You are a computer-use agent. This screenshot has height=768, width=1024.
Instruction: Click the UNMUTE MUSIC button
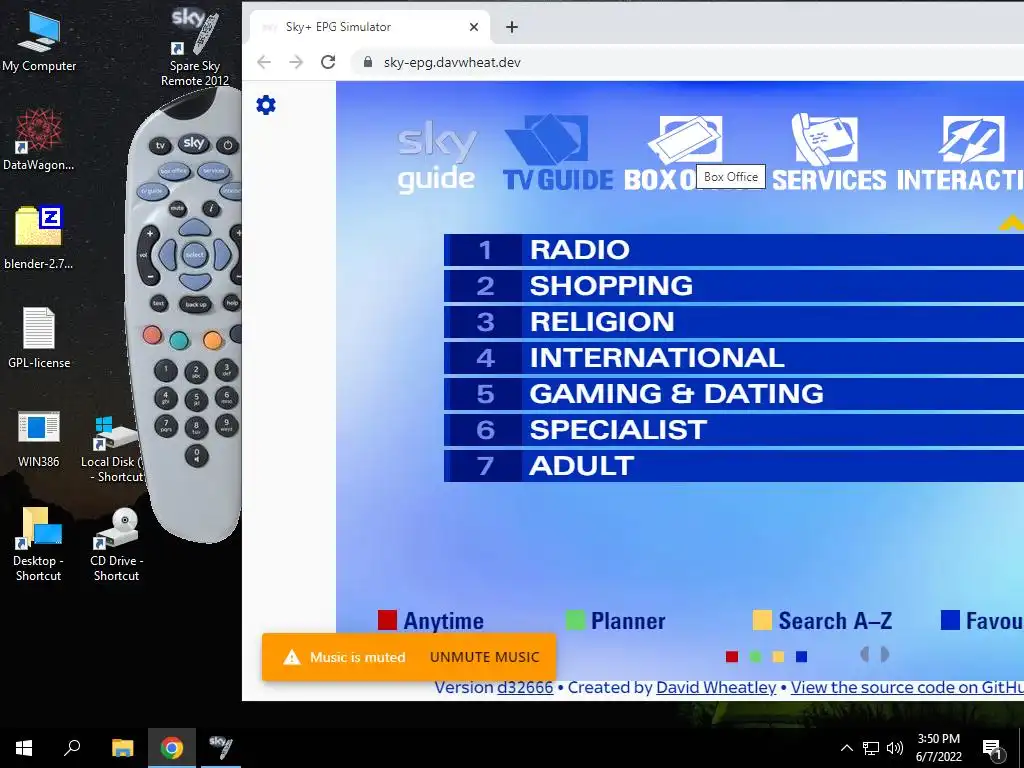485,657
